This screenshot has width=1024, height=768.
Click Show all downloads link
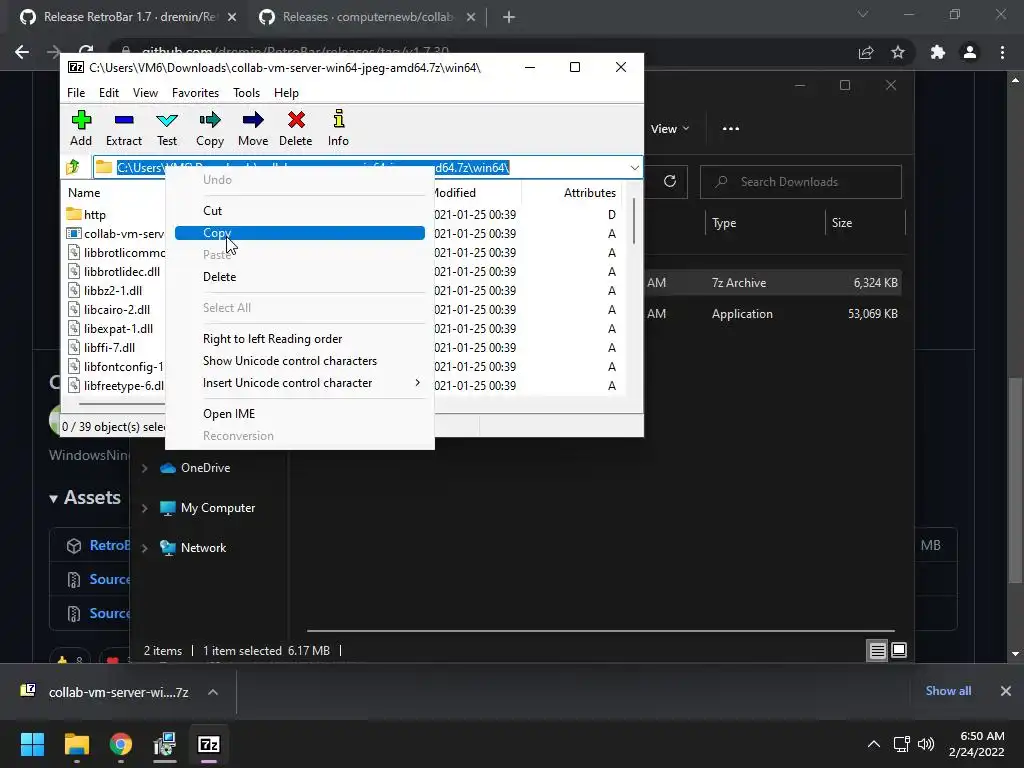[x=948, y=691]
